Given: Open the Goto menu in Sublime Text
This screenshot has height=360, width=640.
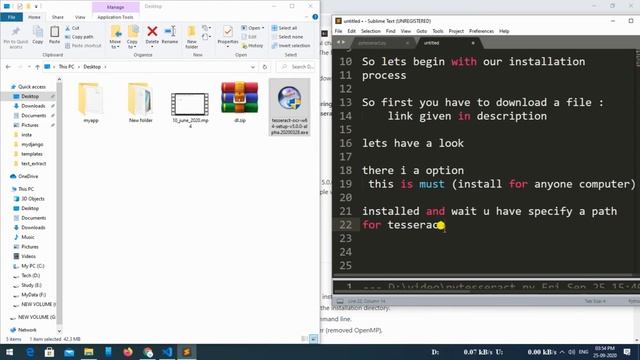Looking at the screenshot, I should 422,31.
